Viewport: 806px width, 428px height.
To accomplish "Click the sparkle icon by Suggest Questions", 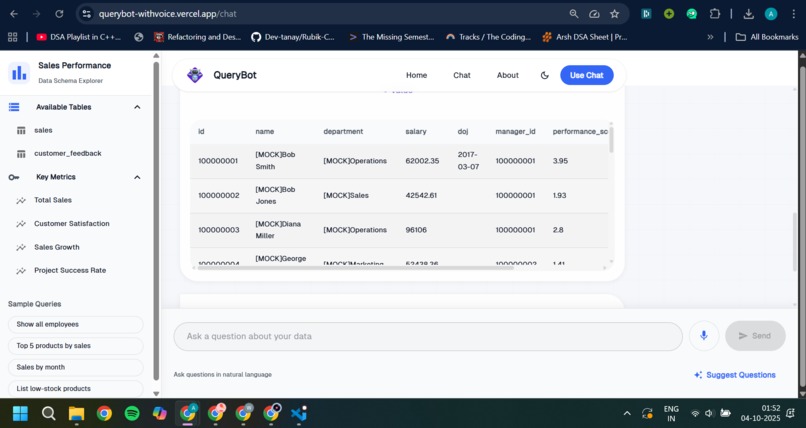I will (x=698, y=375).
